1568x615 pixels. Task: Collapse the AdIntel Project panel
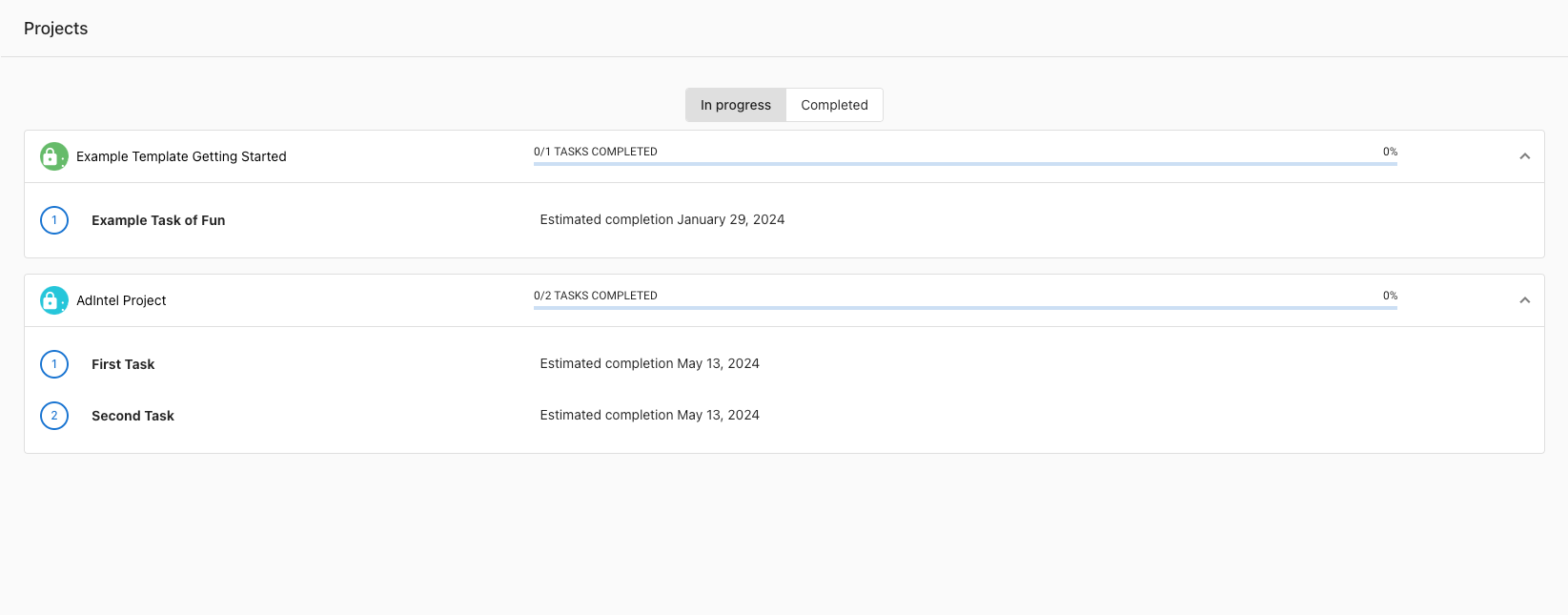[x=1524, y=300]
